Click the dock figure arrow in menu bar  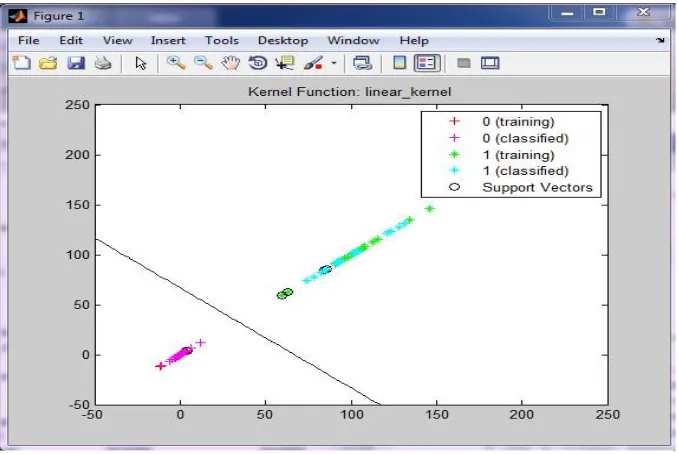coord(660,40)
